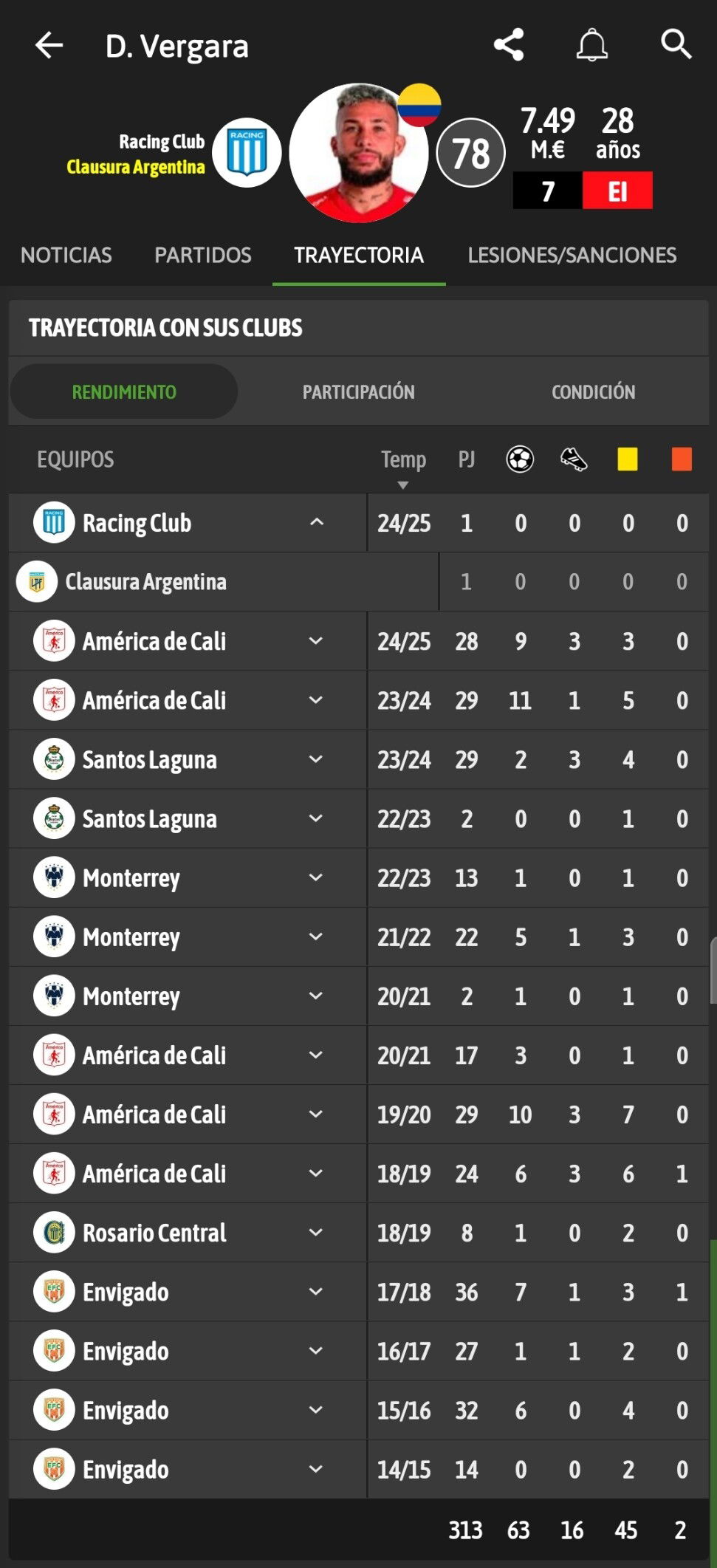
Task: Open the search magnifier icon
Action: tap(676, 44)
